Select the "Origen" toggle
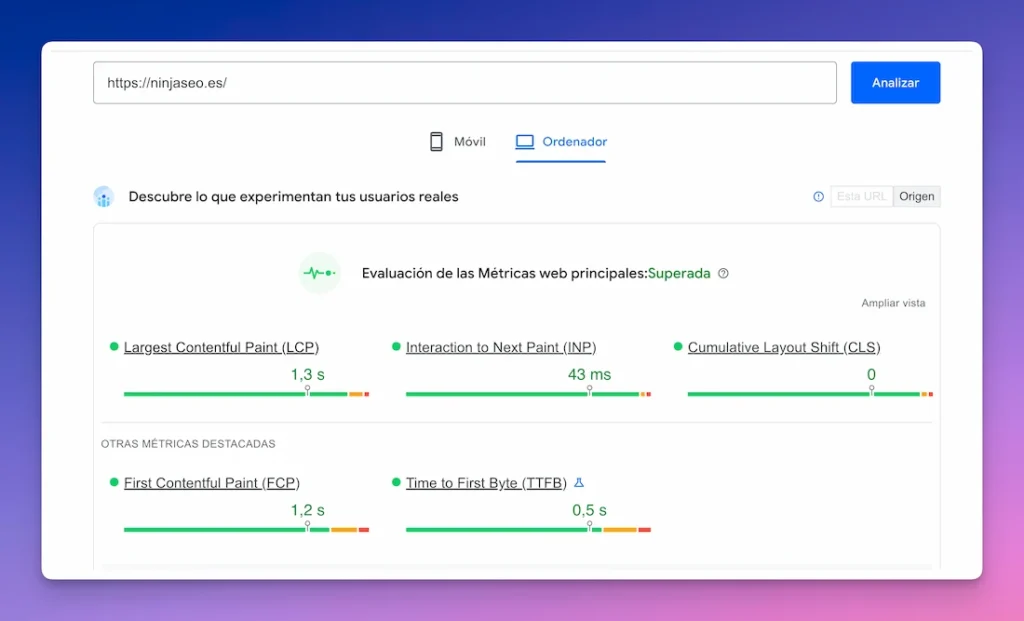Image resolution: width=1024 pixels, height=621 pixels. [x=917, y=196]
